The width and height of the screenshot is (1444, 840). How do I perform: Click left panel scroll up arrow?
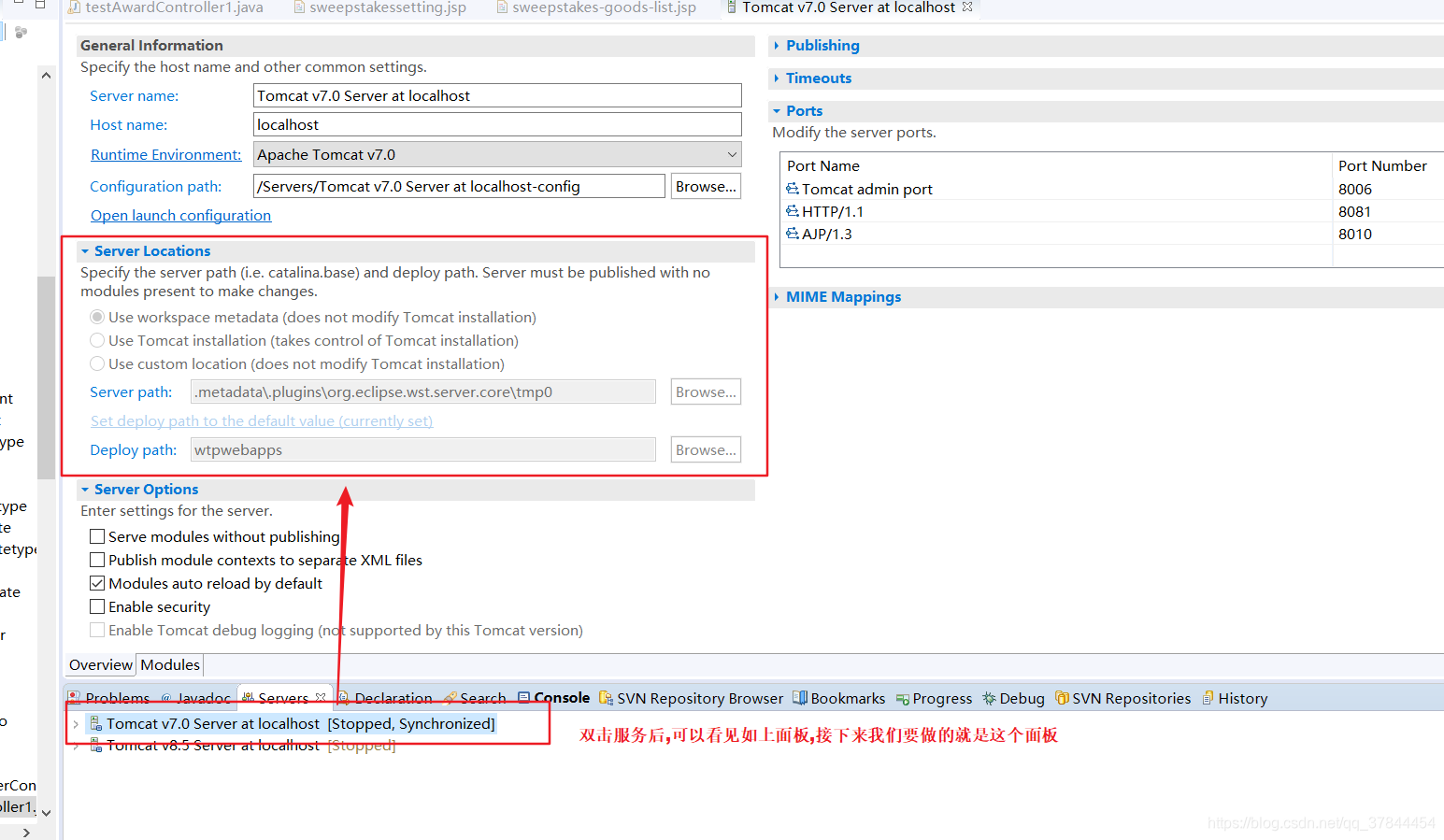pyautogui.click(x=46, y=75)
